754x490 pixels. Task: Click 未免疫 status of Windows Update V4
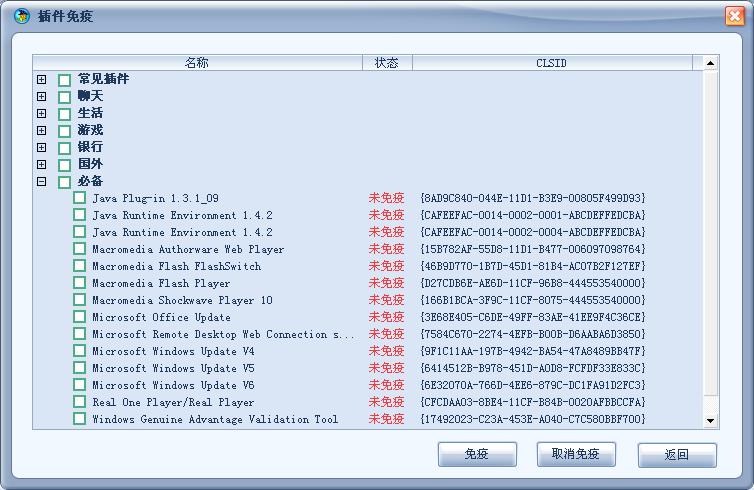click(386, 351)
